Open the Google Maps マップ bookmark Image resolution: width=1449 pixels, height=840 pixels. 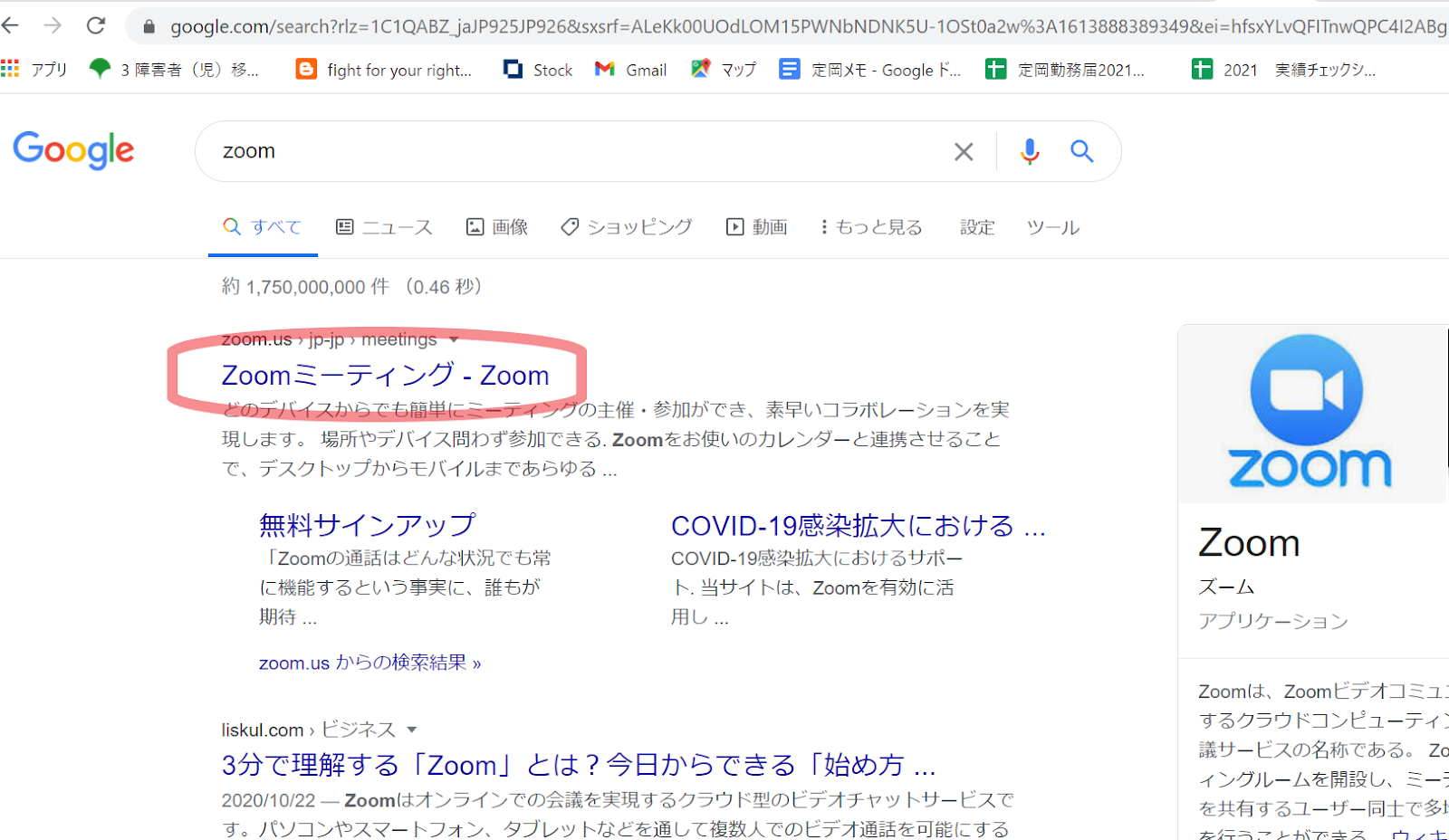(723, 70)
